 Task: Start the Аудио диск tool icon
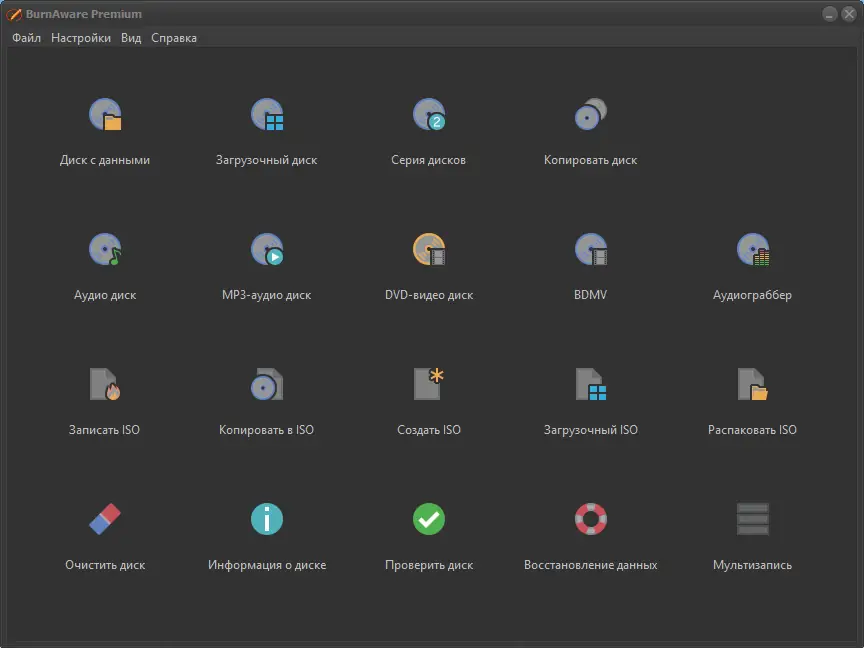(x=105, y=250)
